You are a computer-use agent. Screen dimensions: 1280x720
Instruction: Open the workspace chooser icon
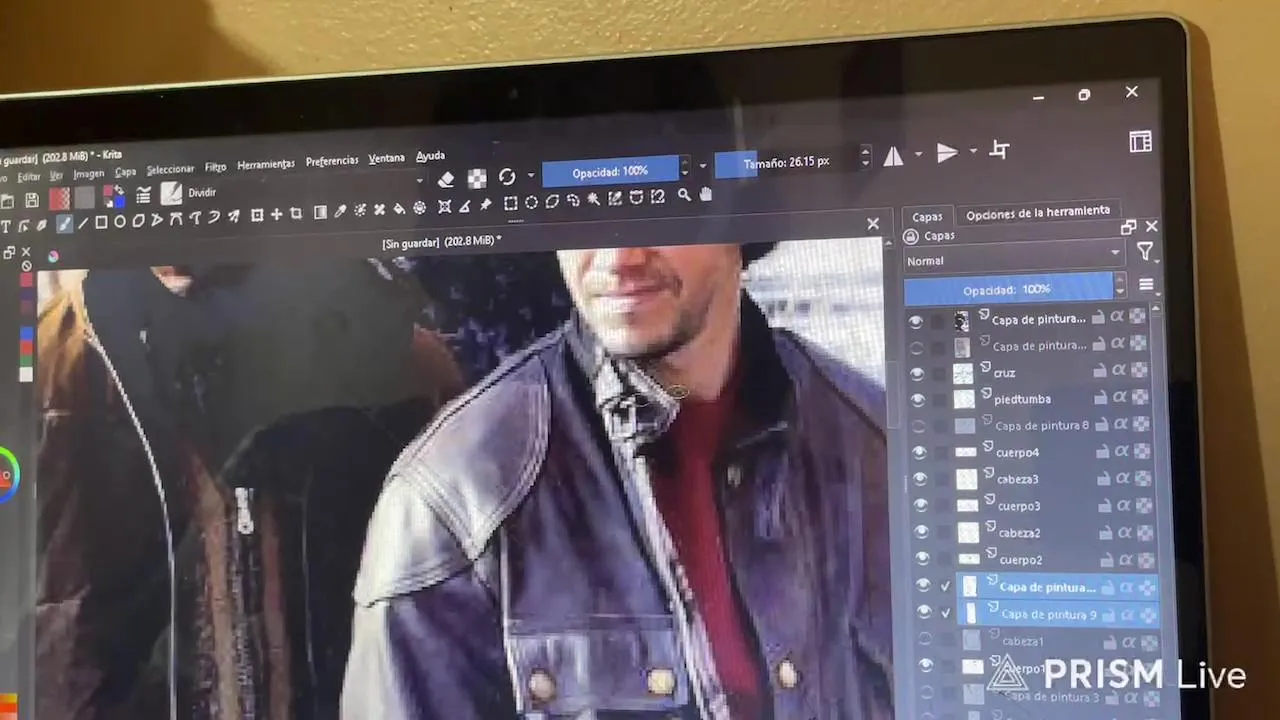(x=1140, y=142)
